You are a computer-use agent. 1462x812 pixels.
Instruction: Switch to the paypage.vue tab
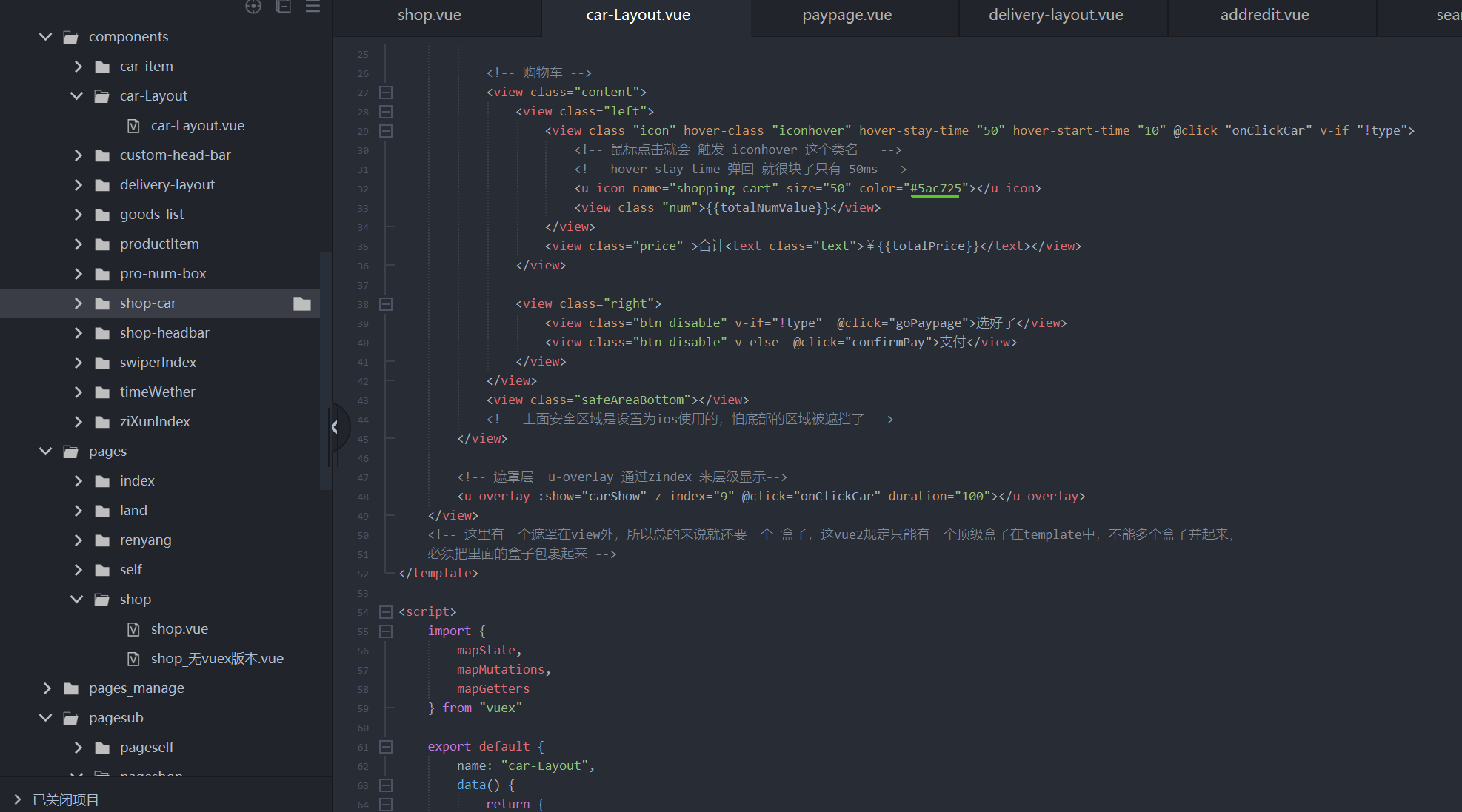847,15
